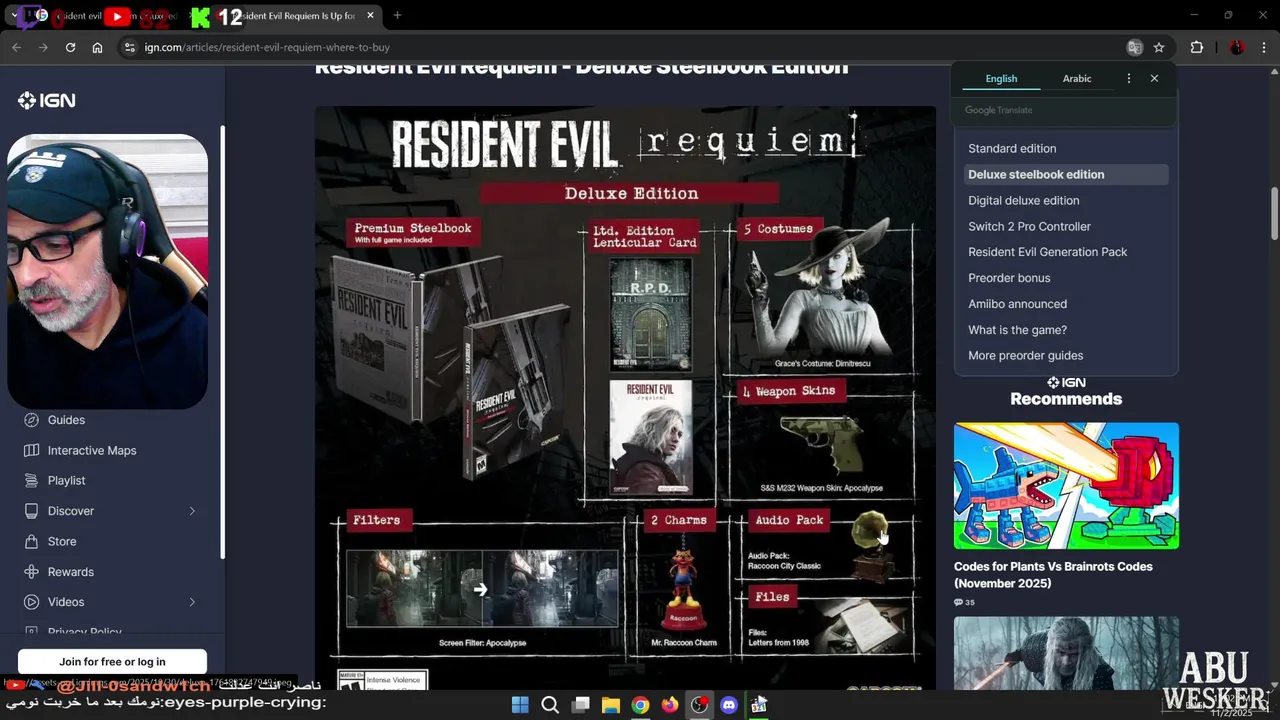The height and width of the screenshot is (720, 1280).
Task: Open the tab search dropdown arrow
Action: pos(14,15)
